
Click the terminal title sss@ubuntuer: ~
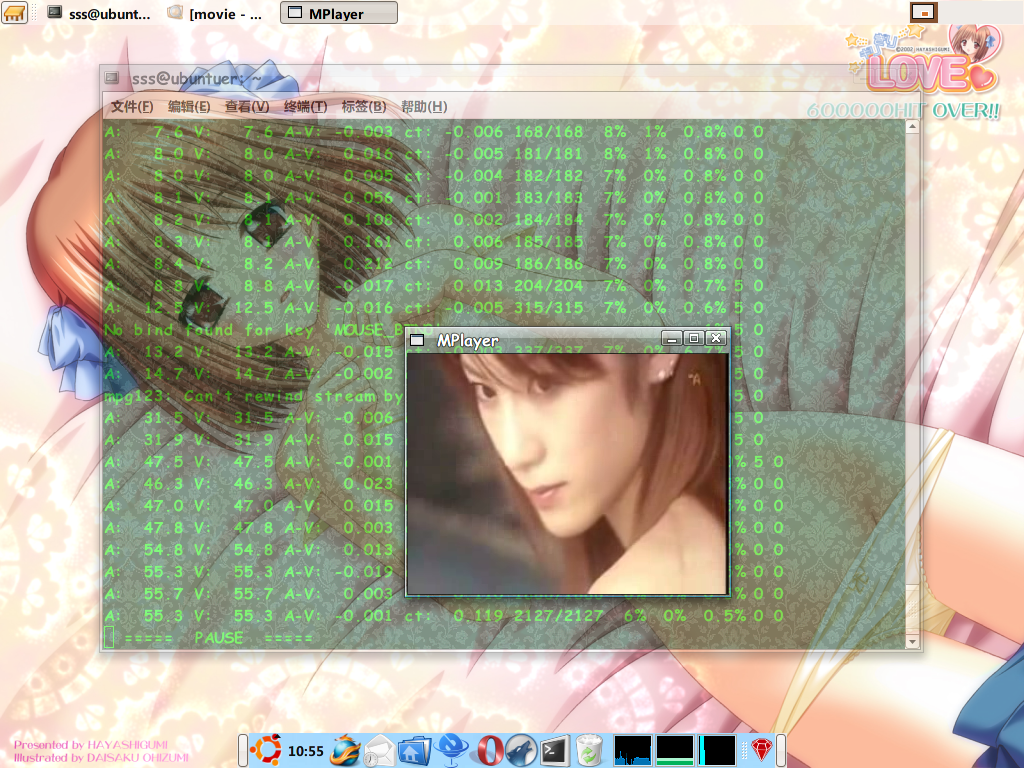click(x=197, y=78)
